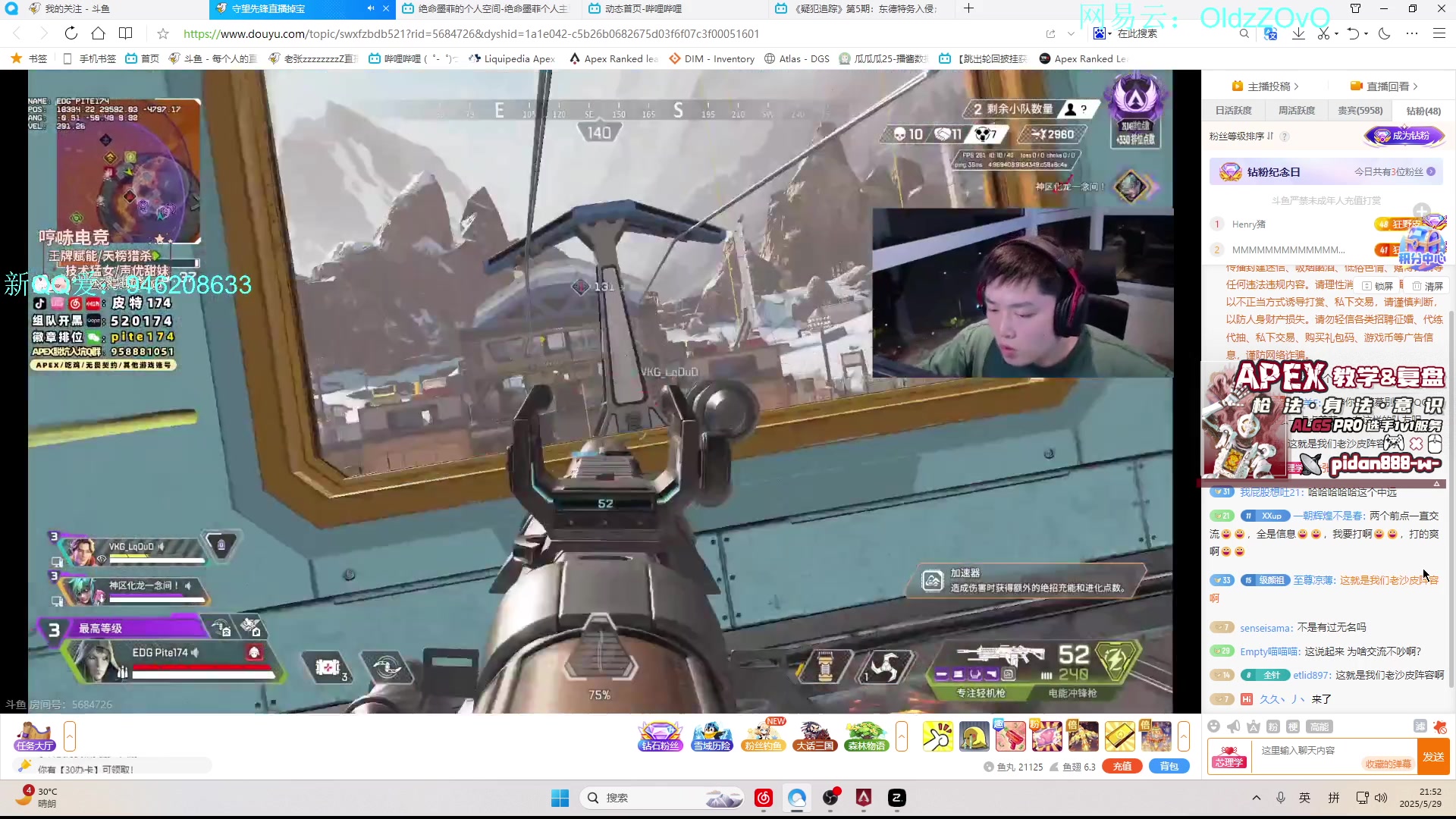
Task: Open the screenshot tool dropdown arrow
Action: click(1336, 33)
